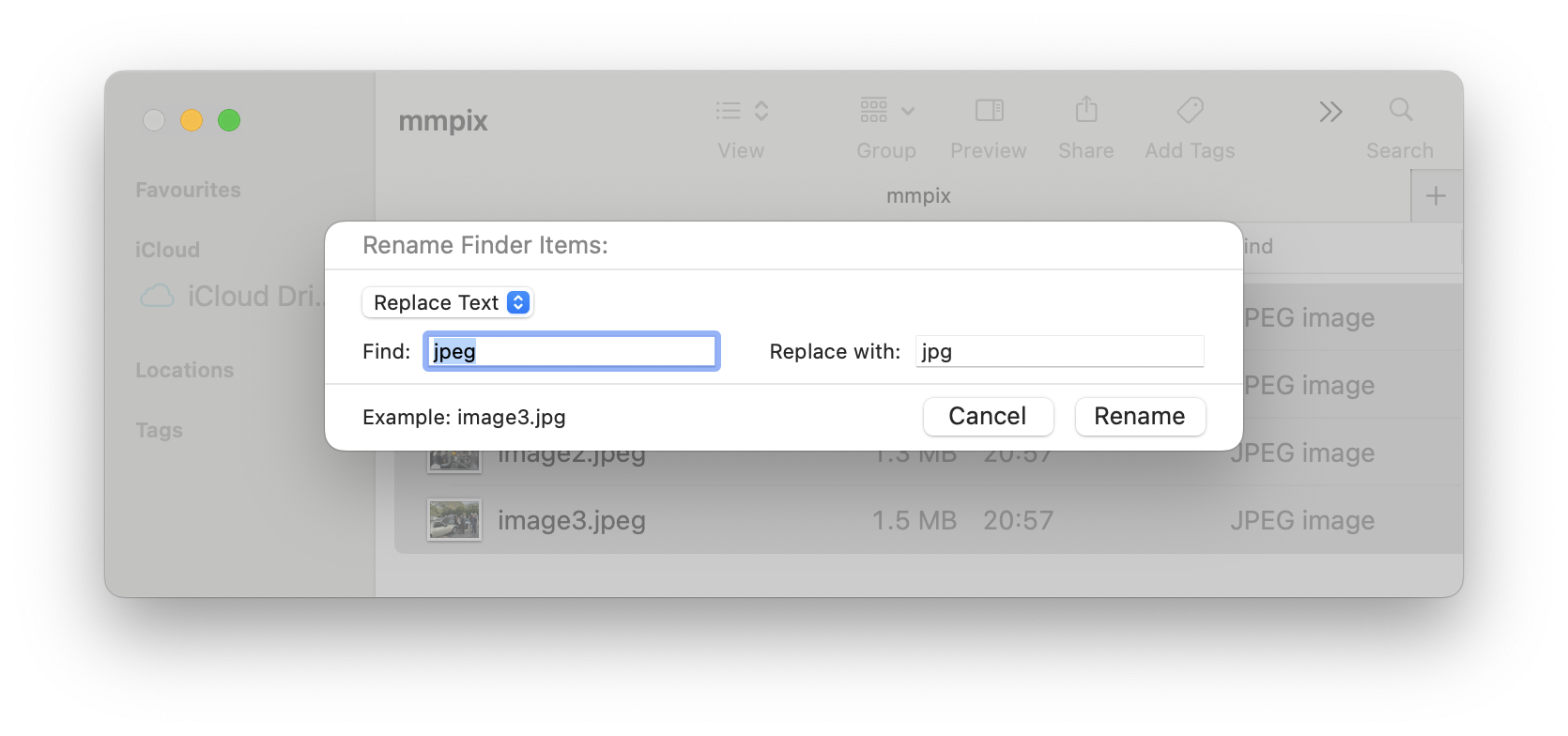Switch to the mmpix tab

[x=917, y=195]
